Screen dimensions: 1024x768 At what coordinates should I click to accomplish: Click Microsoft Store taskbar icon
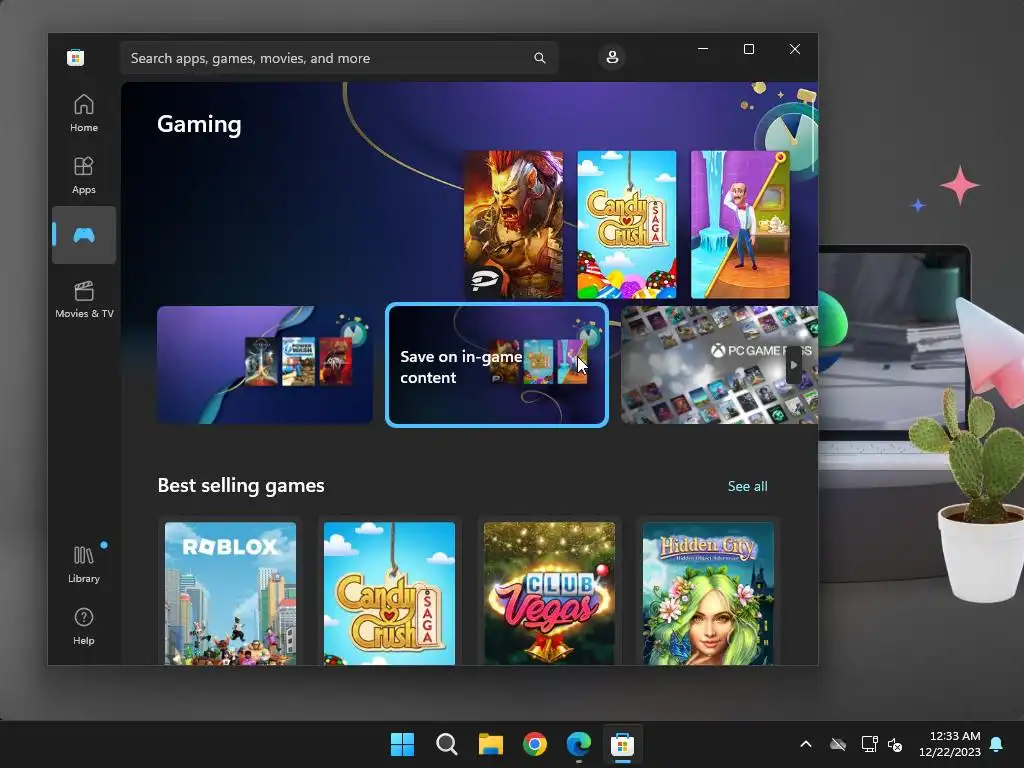[622, 744]
